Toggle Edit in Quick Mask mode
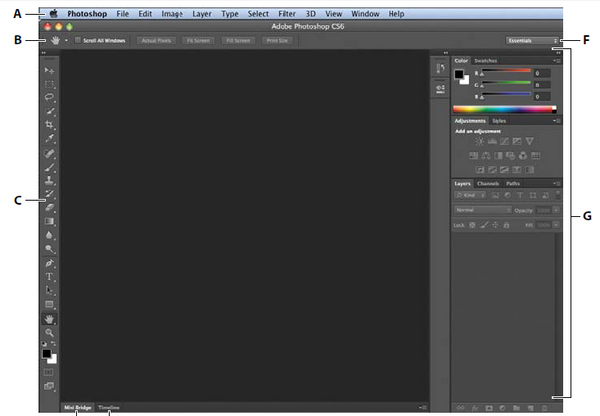Image resolution: width=600 pixels, height=416 pixels. pyautogui.click(x=48, y=372)
